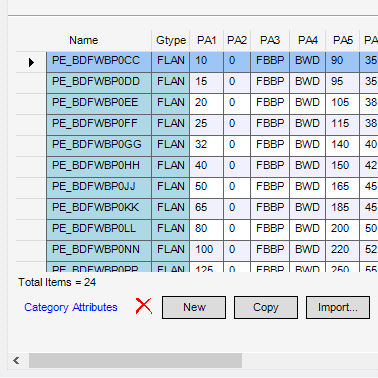The width and height of the screenshot is (378, 378).
Task: Click the horizontal scrollbar left arrow
Action: point(16,360)
